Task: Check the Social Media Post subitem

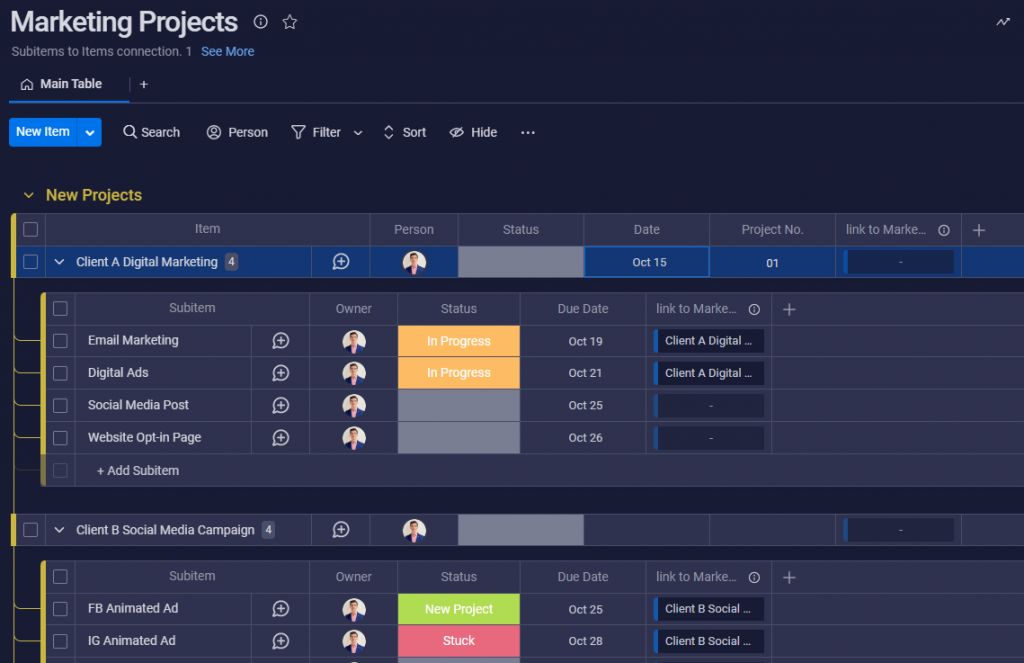Action: tap(60, 406)
